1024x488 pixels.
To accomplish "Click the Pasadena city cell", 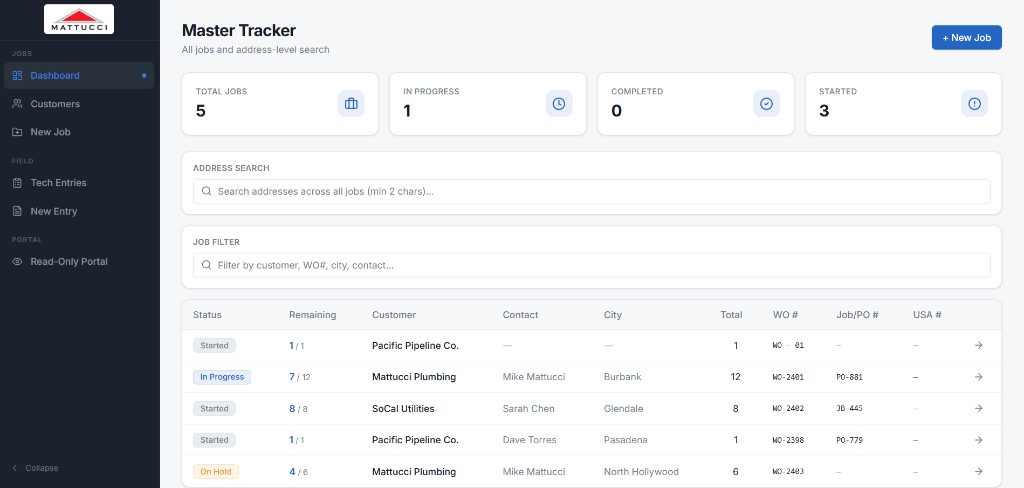I will 626,440.
